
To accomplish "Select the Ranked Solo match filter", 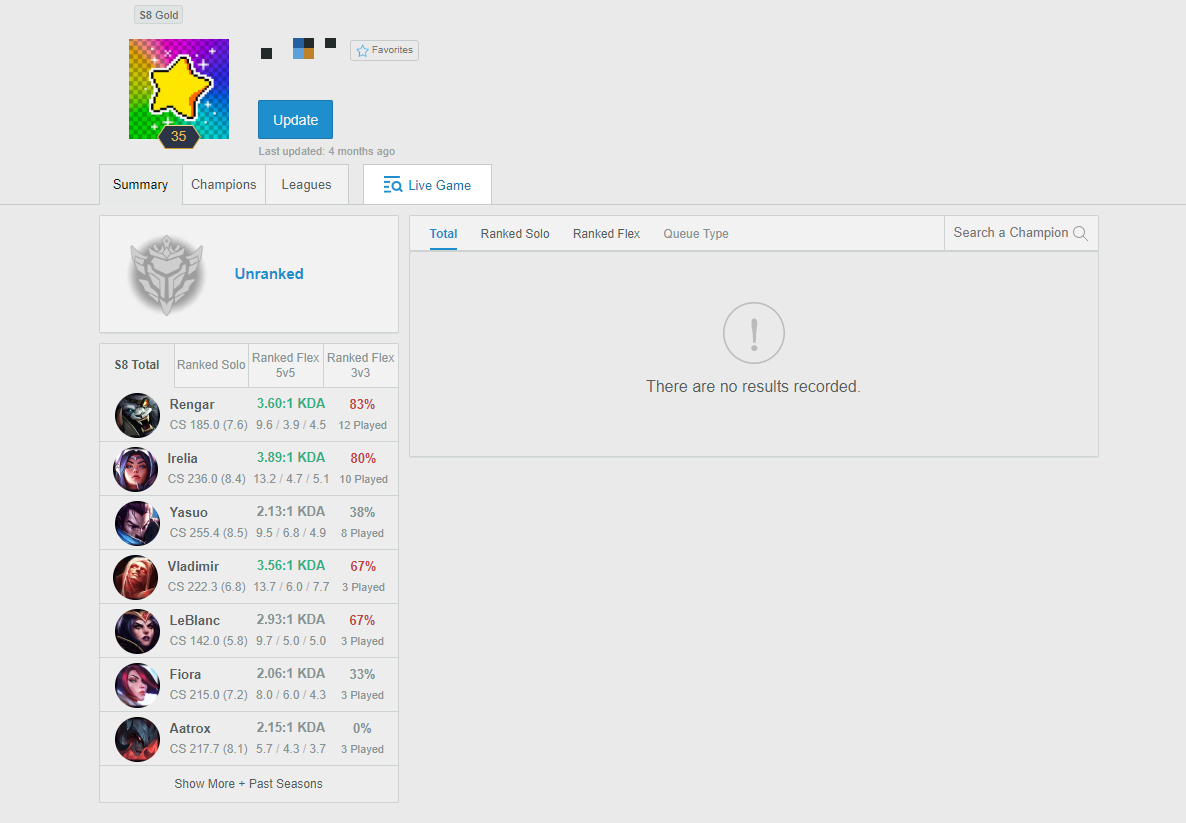I will click(x=515, y=234).
